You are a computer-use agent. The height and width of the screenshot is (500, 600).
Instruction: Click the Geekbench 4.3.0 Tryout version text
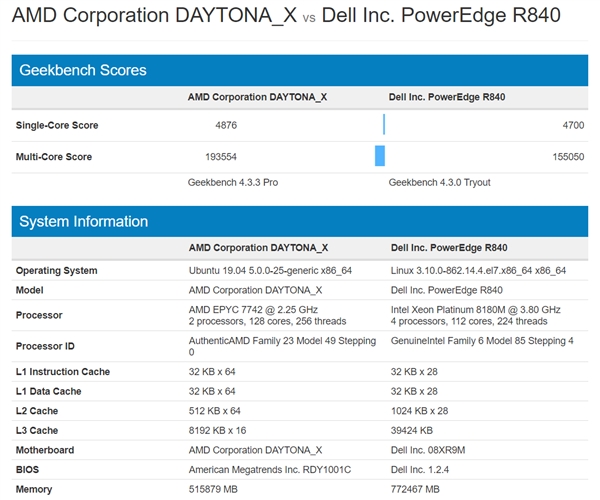[439, 182]
